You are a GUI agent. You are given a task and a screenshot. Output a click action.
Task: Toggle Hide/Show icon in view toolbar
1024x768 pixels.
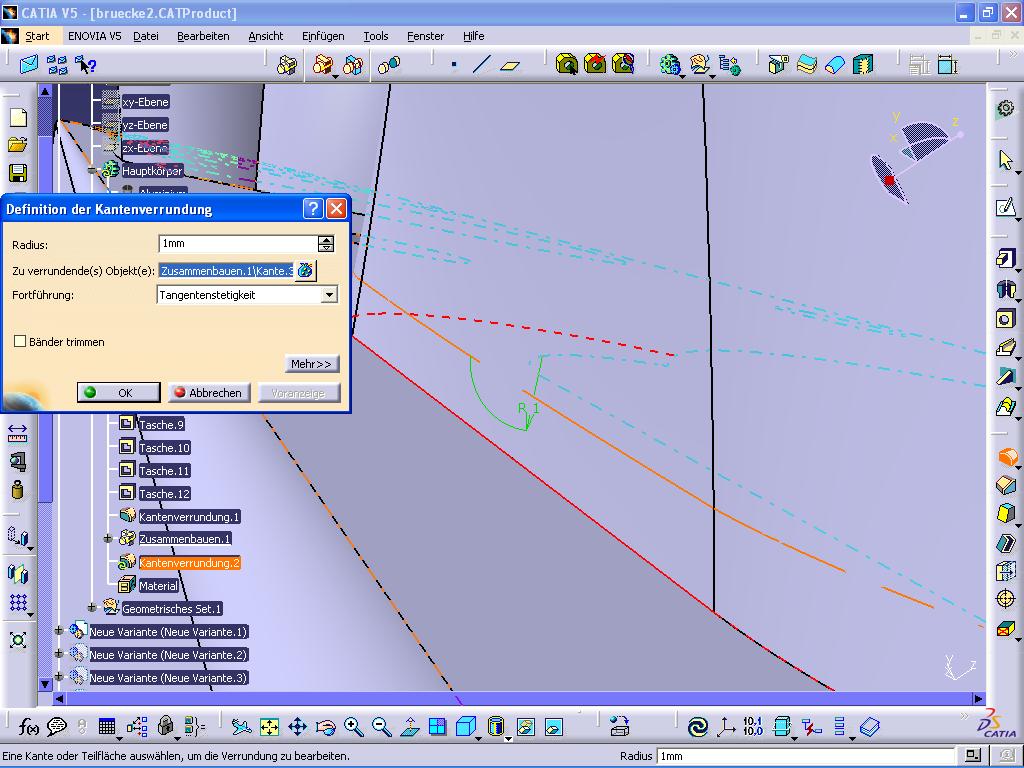[526, 726]
